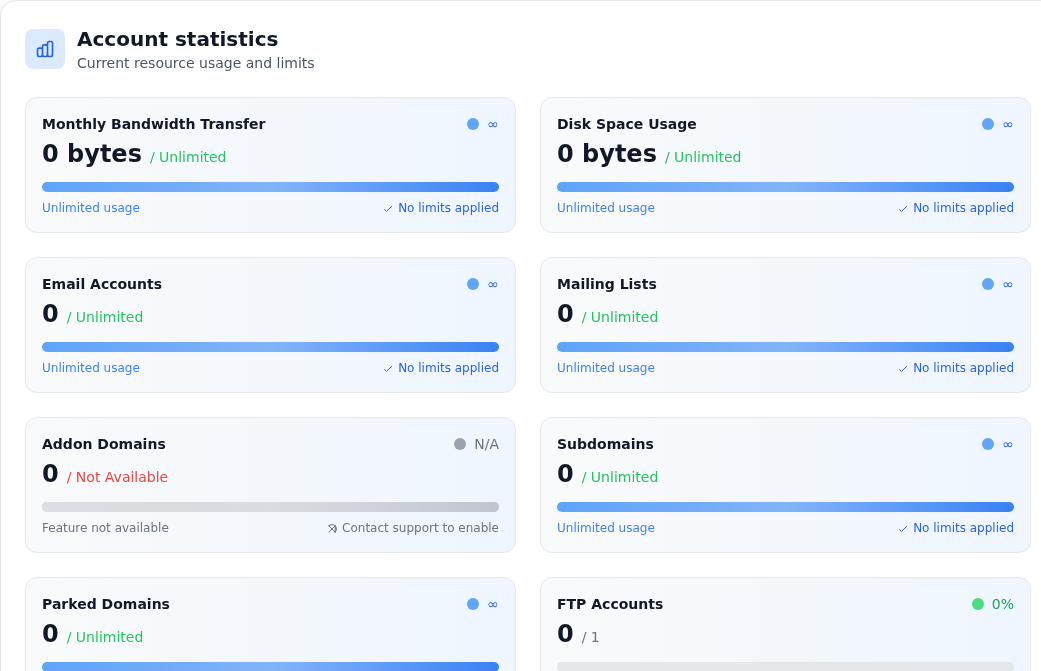
Task: Click the icon beside Contact support to enable
Action: (x=333, y=528)
